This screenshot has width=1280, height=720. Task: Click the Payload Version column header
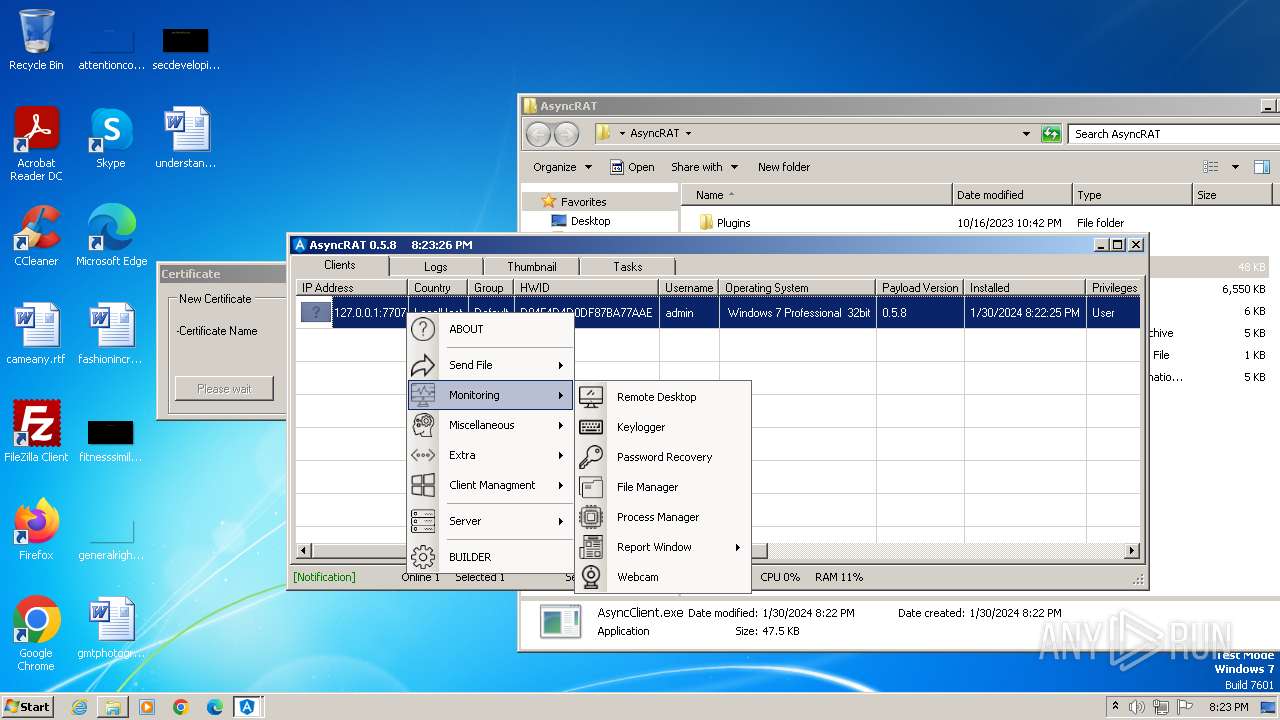pyautogui.click(x=920, y=288)
